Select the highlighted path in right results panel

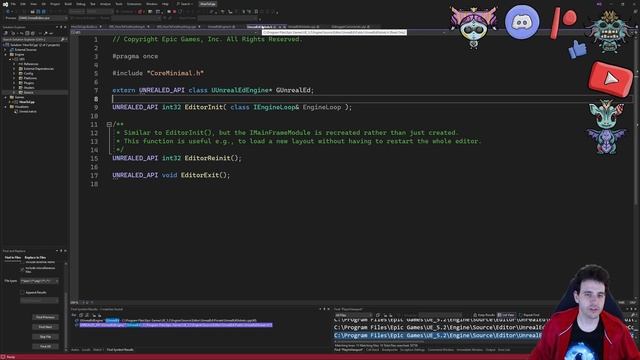[x=437, y=336]
